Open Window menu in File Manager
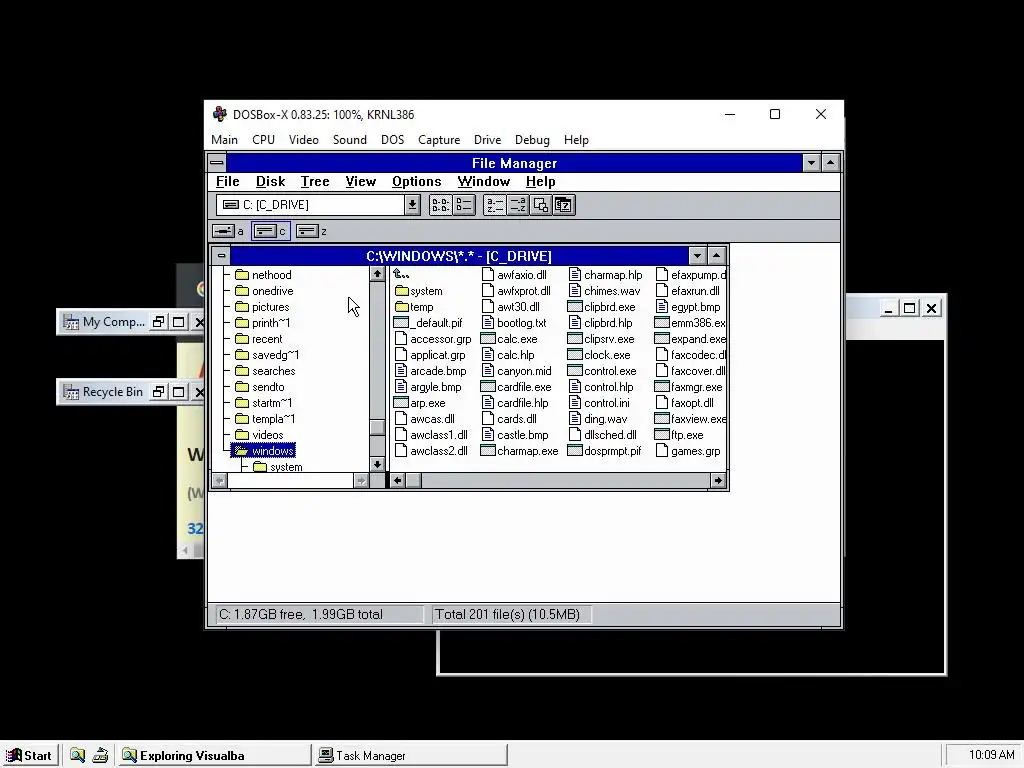 point(483,182)
